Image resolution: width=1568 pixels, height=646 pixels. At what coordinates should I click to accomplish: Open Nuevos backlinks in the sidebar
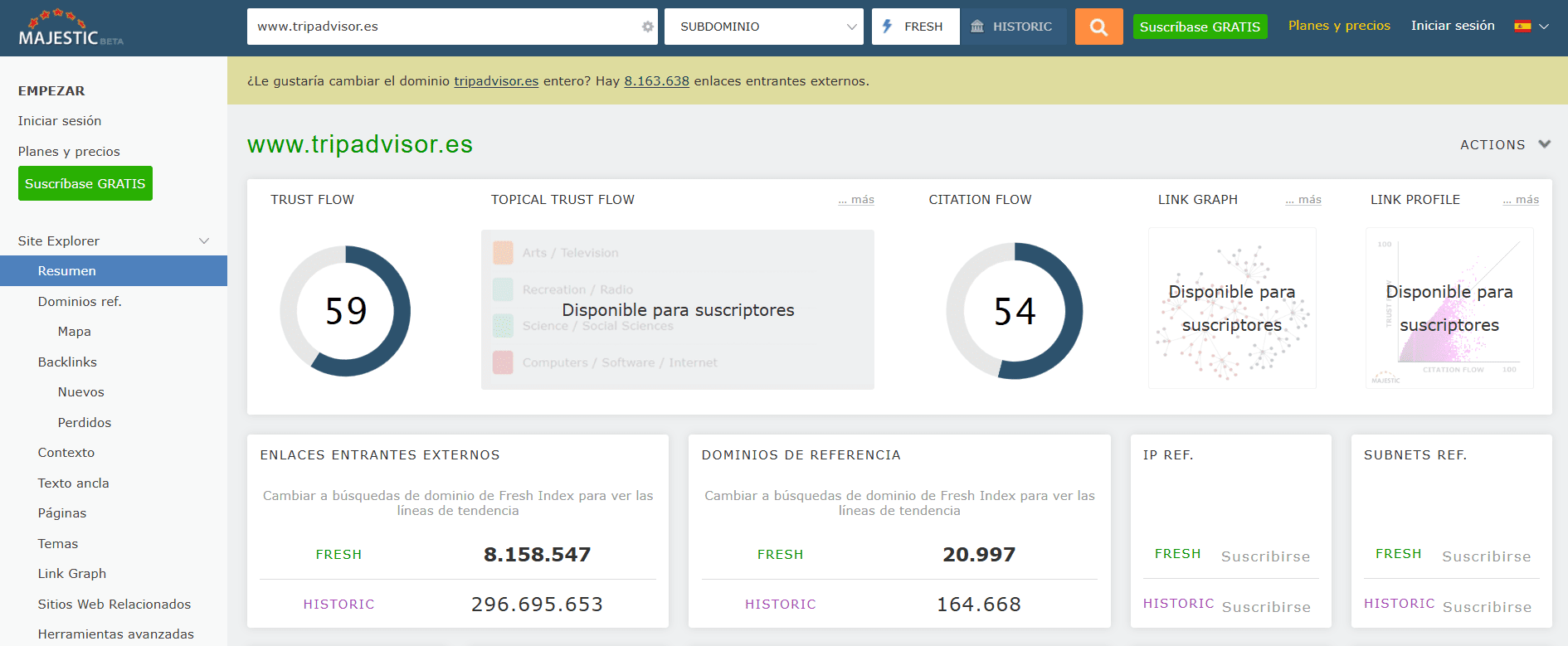(x=81, y=392)
